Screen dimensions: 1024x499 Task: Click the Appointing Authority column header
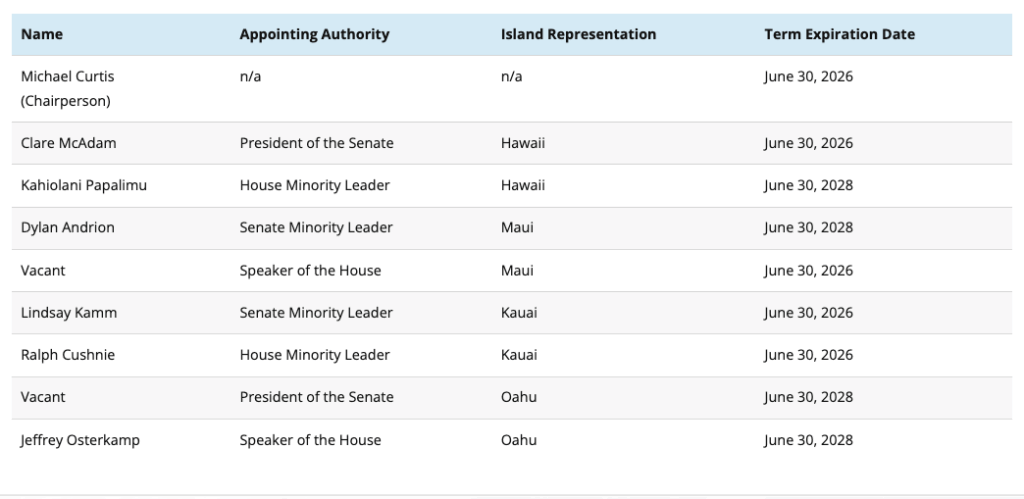(x=314, y=34)
